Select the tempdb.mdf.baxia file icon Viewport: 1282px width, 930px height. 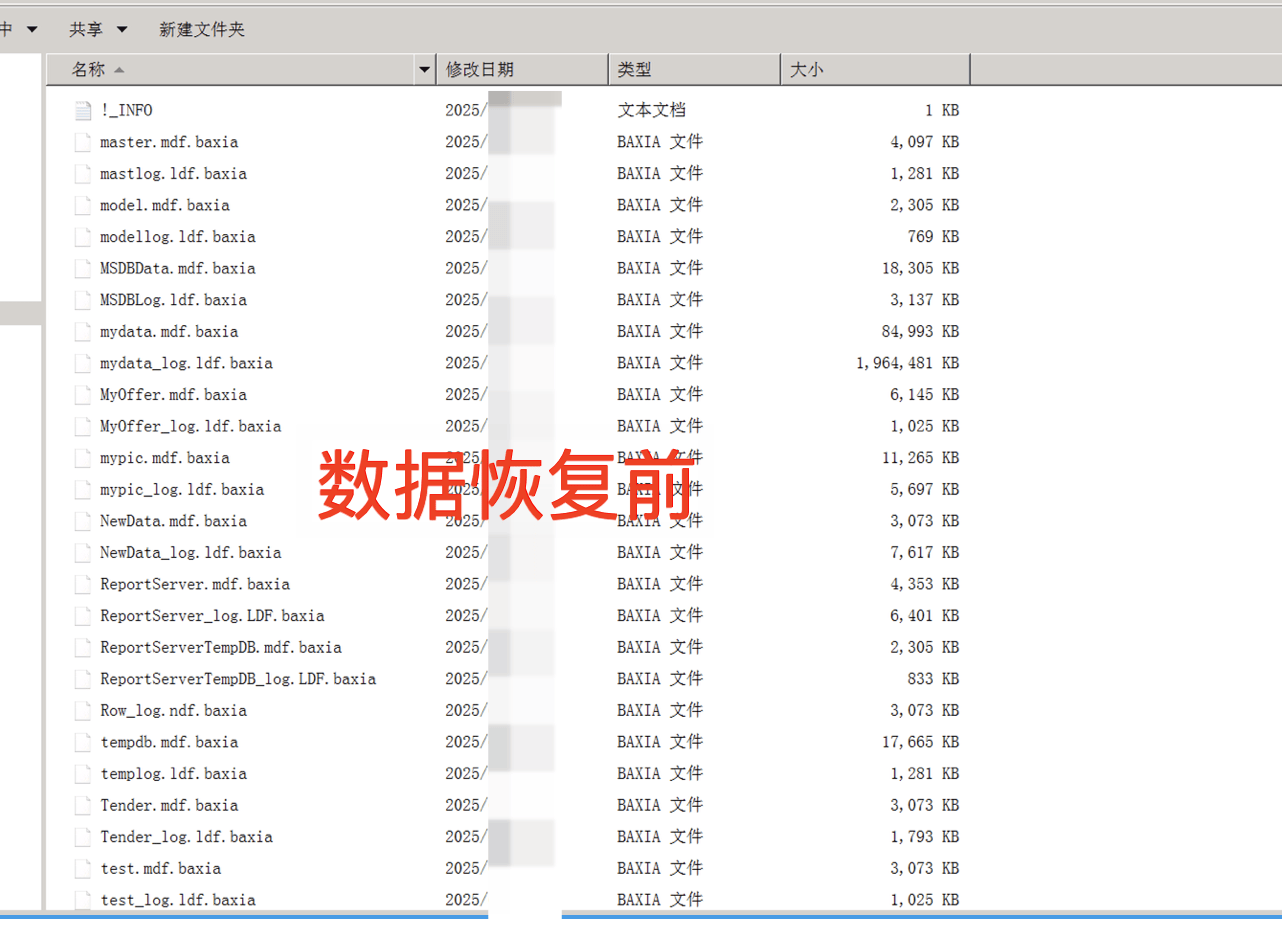82,741
